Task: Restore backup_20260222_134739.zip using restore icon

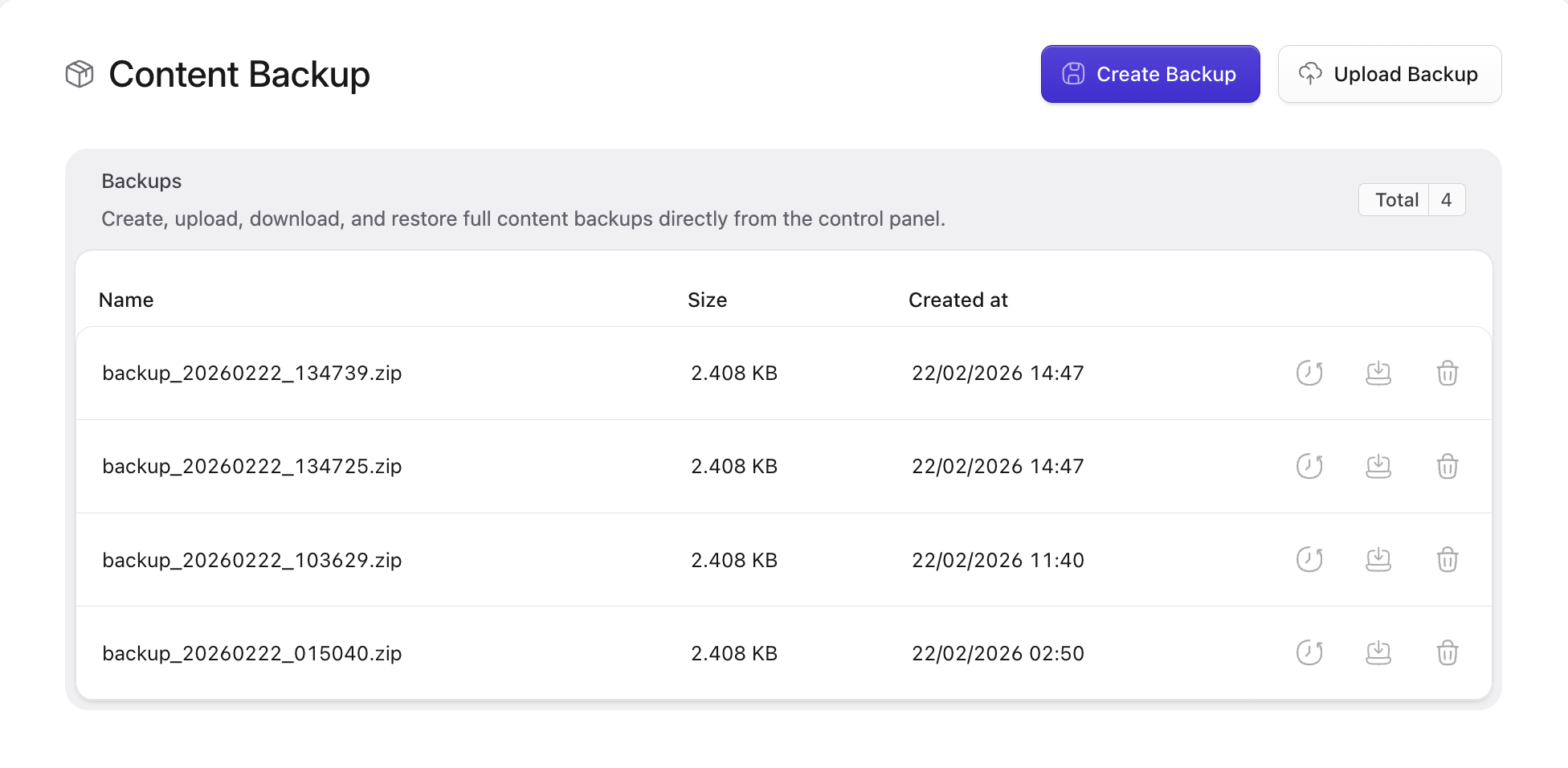Action: point(1309,373)
